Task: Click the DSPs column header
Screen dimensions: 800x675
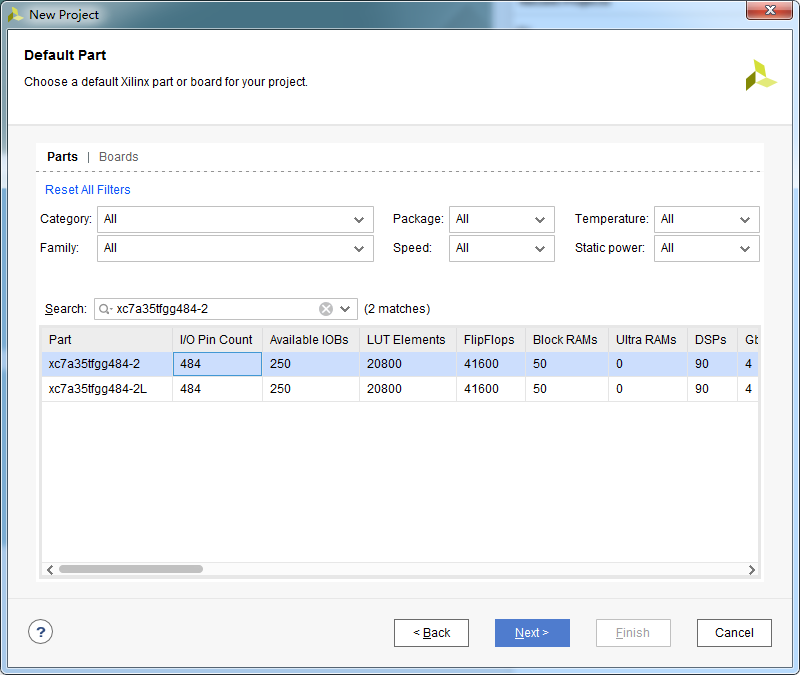Action: click(x=711, y=339)
